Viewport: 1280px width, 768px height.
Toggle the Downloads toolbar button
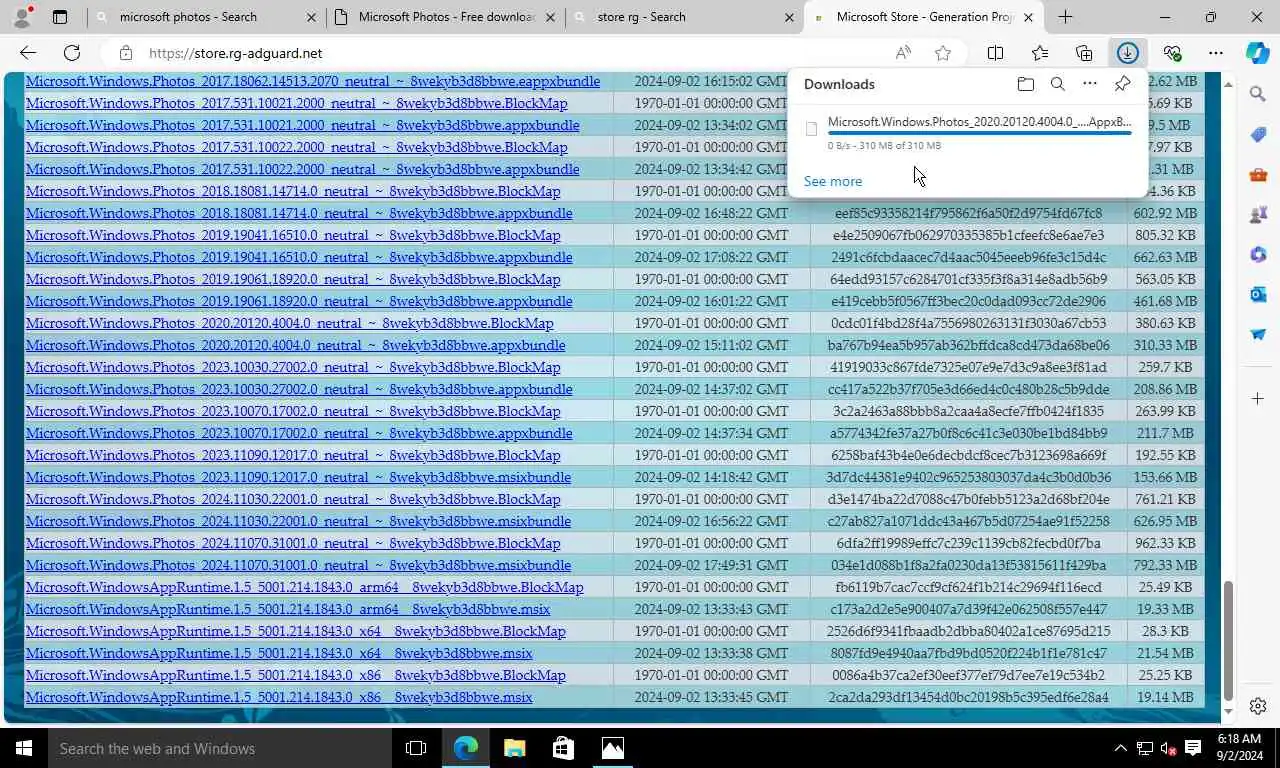pyautogui.click(x=1128, y=53)
